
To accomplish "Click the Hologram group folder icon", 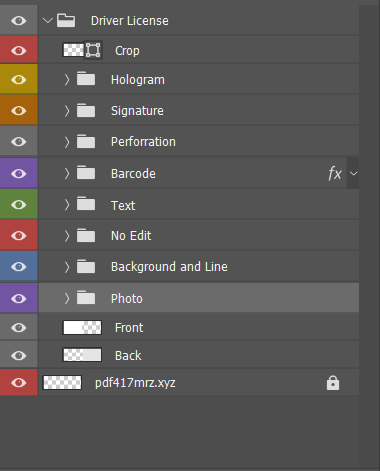I will pyautogui.click(x=86, y=79).
